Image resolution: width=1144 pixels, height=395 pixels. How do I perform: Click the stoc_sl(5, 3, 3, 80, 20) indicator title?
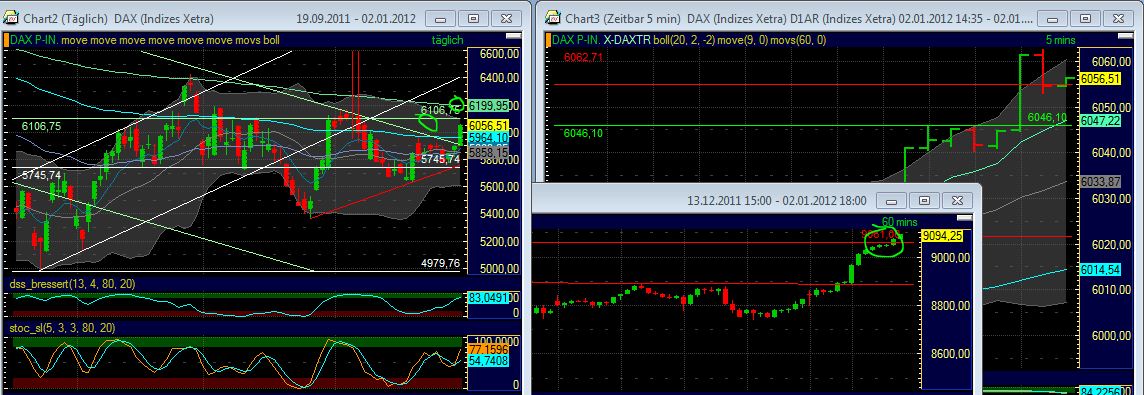click(61, 328)
